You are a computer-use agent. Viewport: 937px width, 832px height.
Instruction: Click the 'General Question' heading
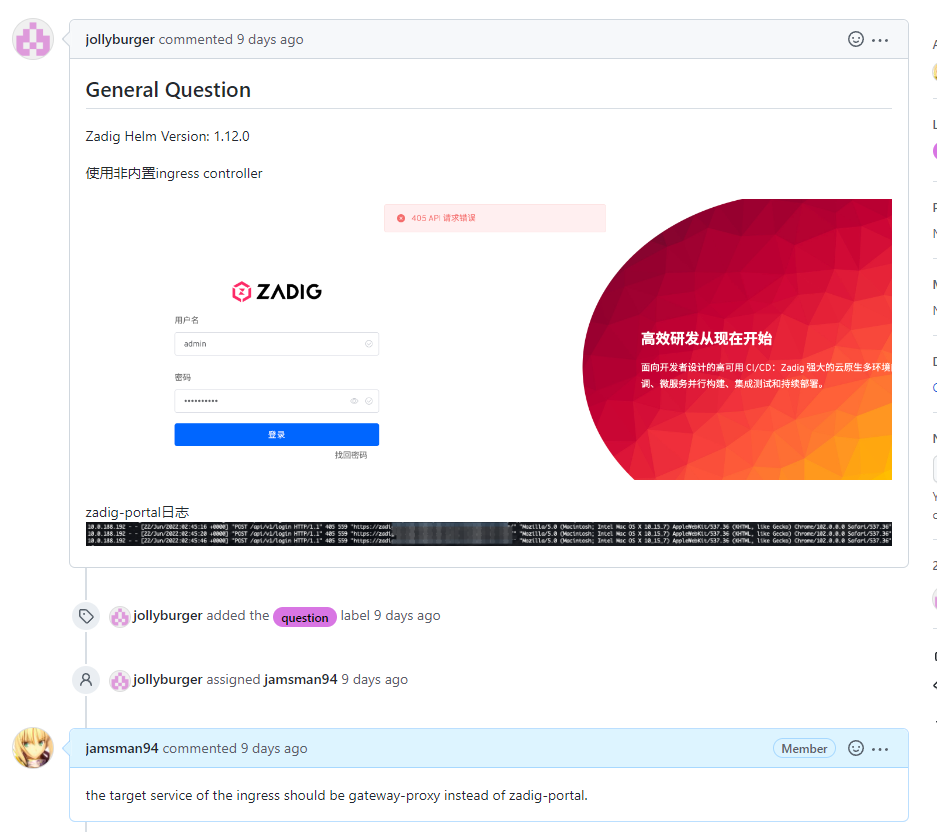click(x=169, y=90)
